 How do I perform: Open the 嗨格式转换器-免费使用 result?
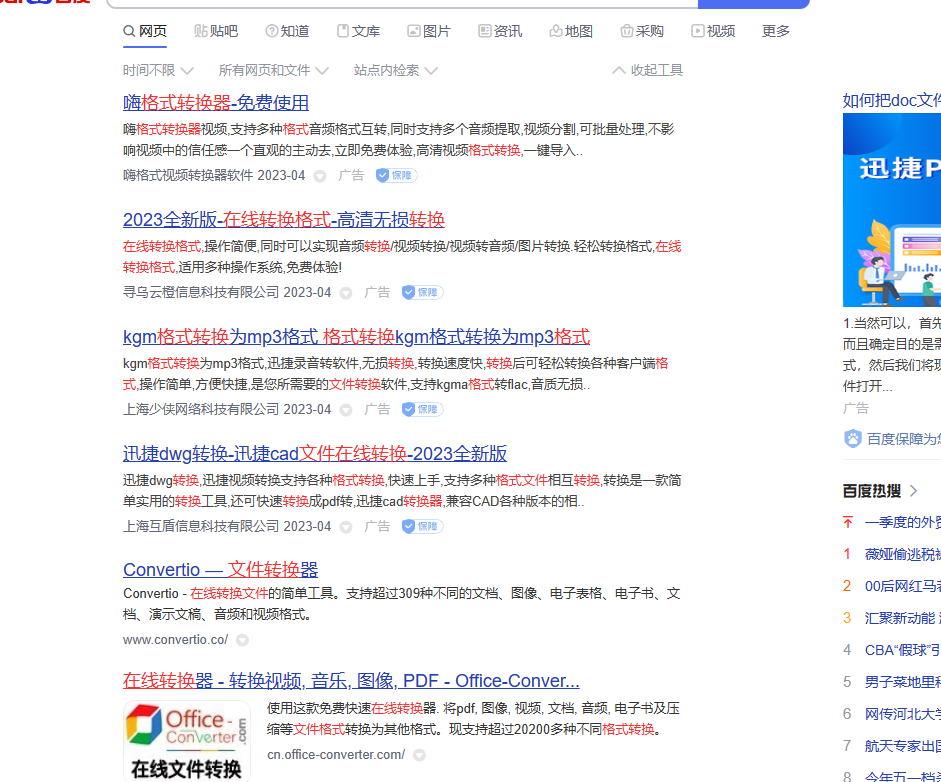216,103
